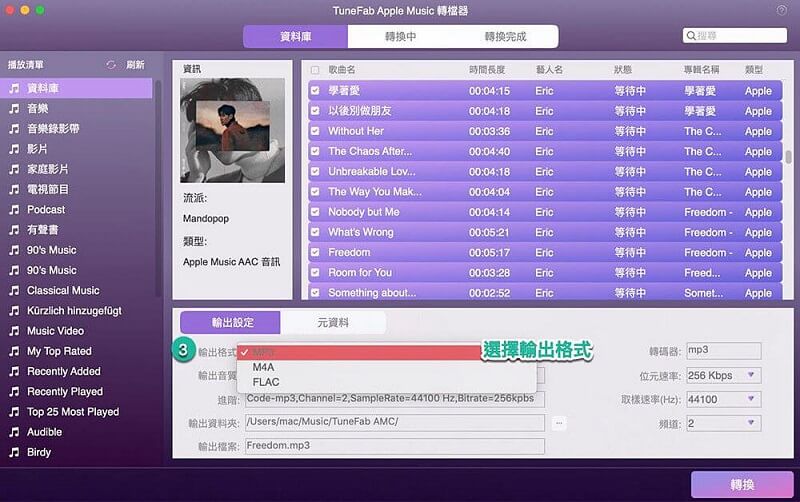Open the channel dropdown showing 2

tap(723, 423)
